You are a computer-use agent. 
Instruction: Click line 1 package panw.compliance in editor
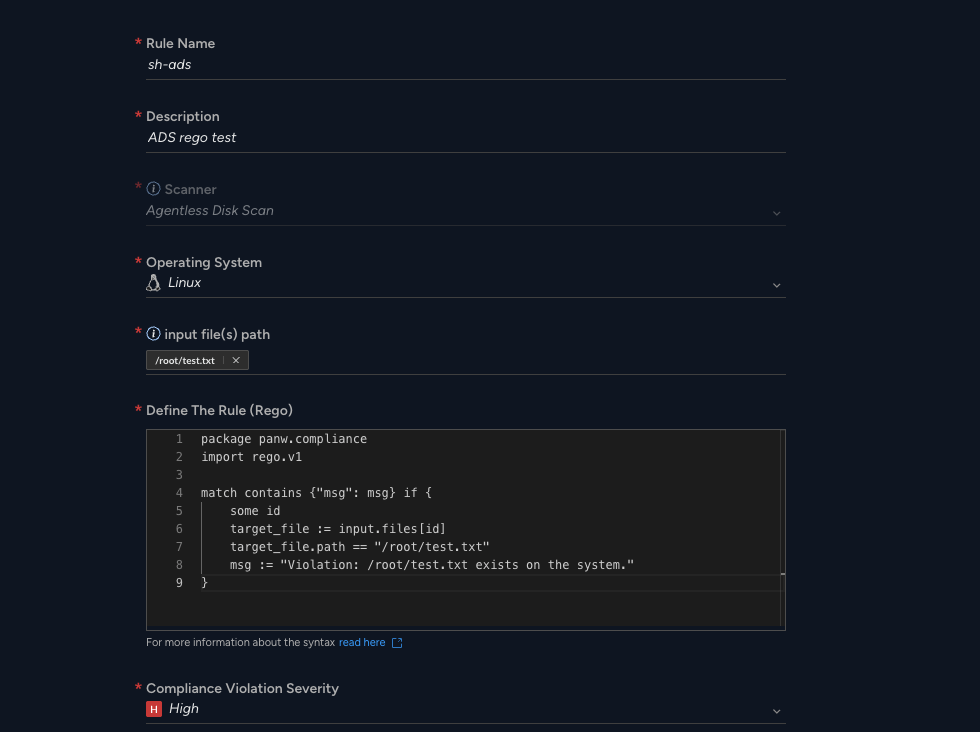pyautogui.click(x=284, y=439)
